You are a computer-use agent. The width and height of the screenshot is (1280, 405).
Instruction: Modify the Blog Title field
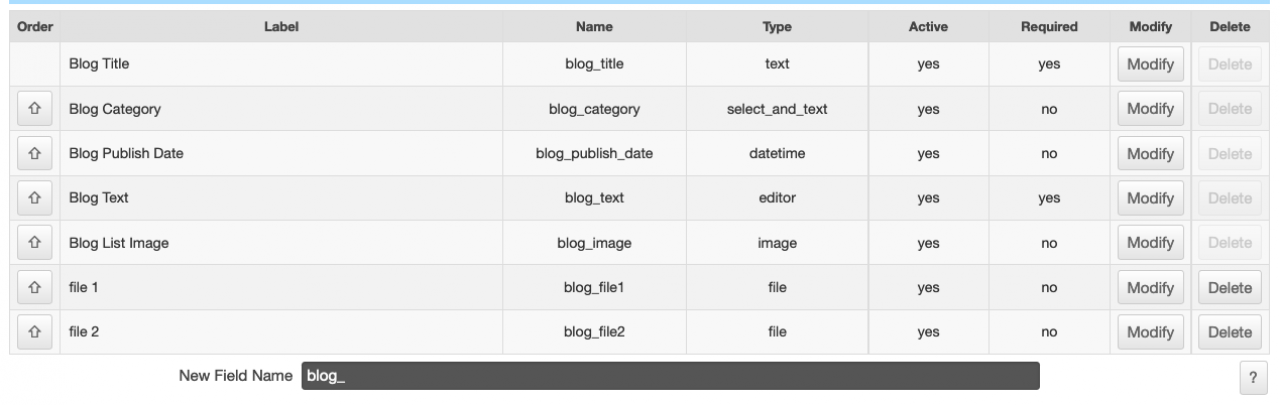click(x=1150, y=65)
